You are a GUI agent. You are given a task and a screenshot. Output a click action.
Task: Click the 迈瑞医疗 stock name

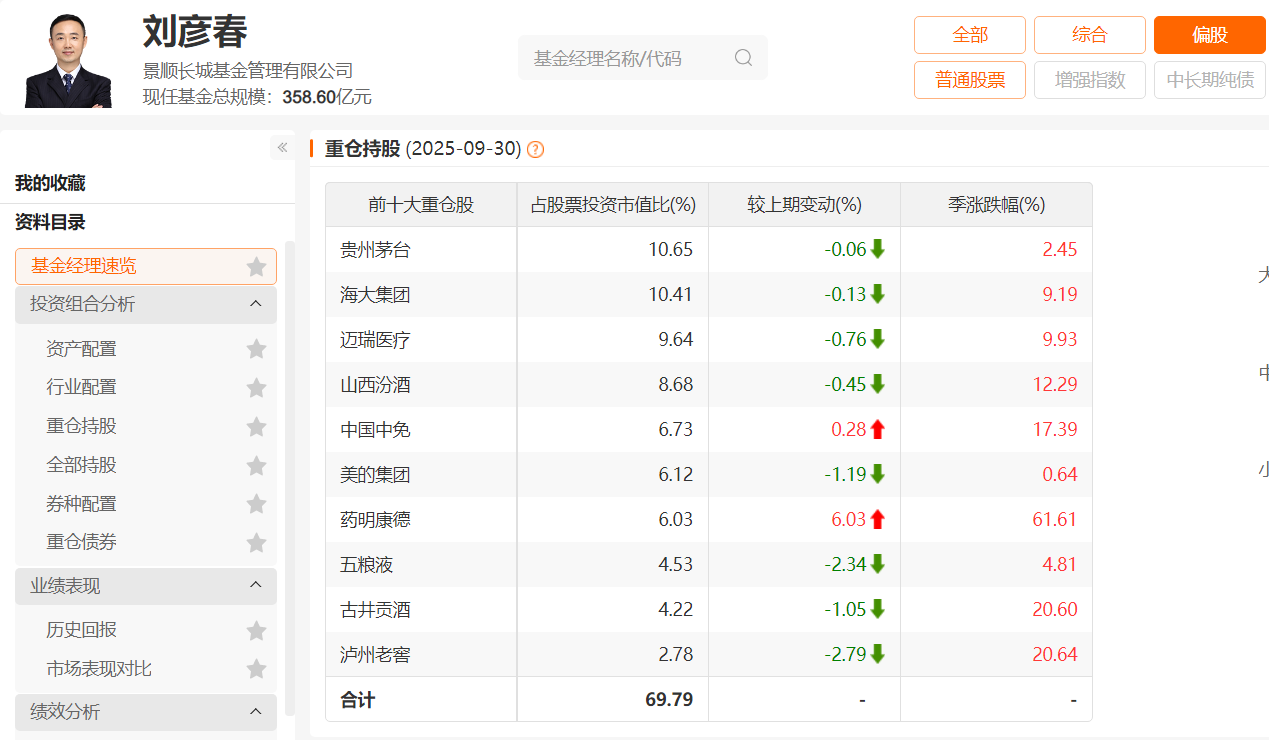click(375, 340)
